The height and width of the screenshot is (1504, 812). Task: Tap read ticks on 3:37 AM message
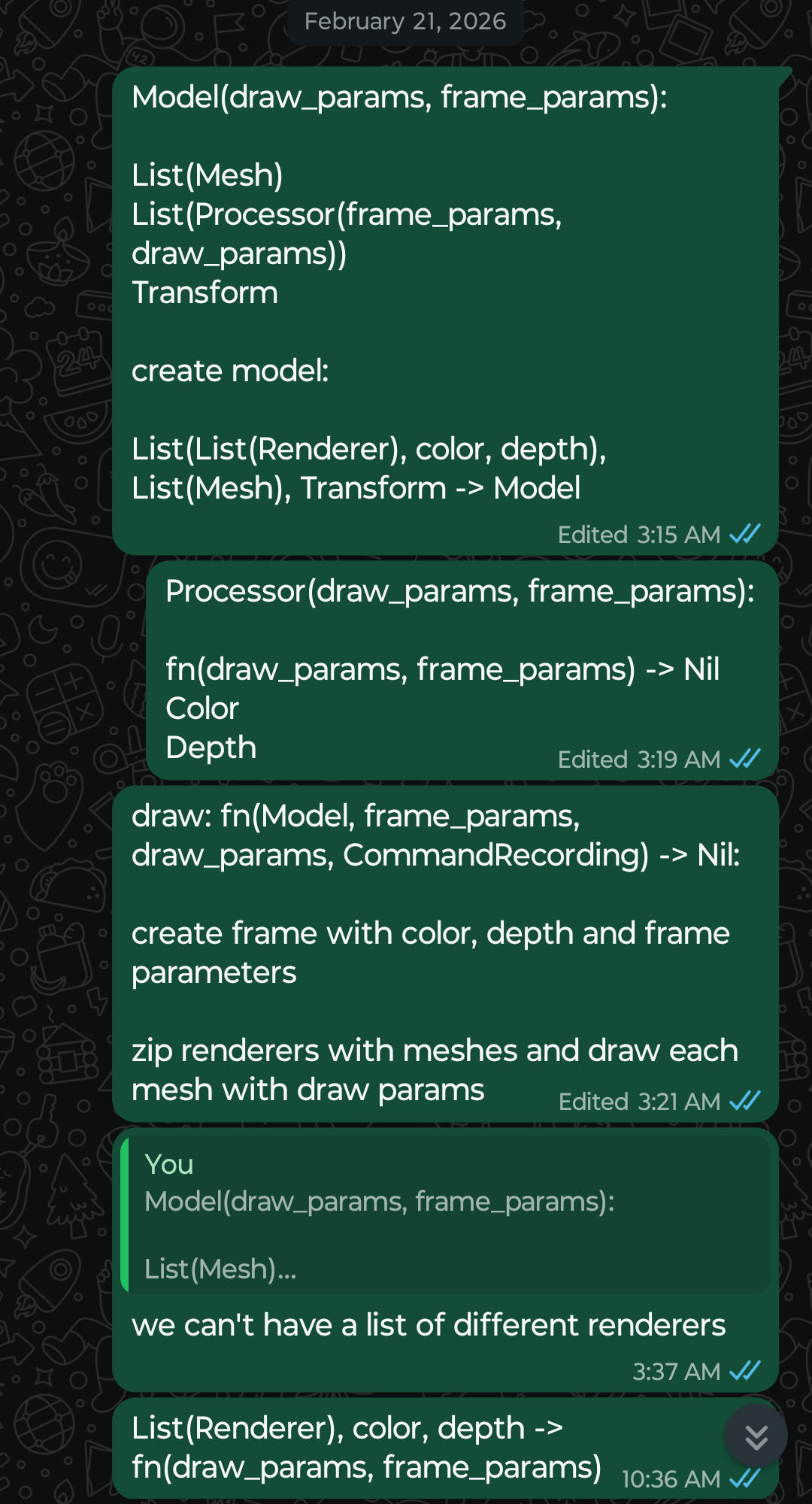745,1371
